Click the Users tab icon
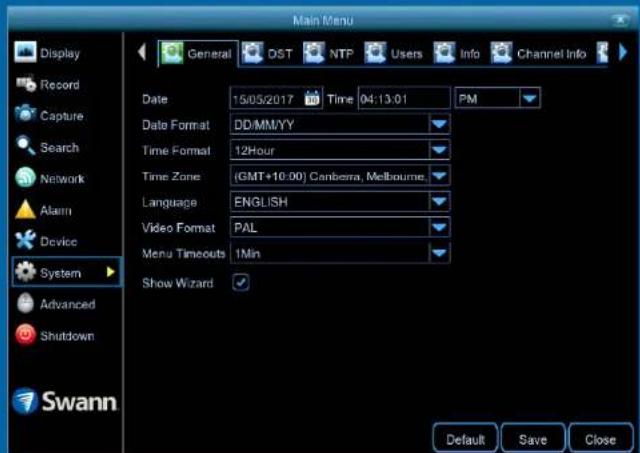 [375, 53]
